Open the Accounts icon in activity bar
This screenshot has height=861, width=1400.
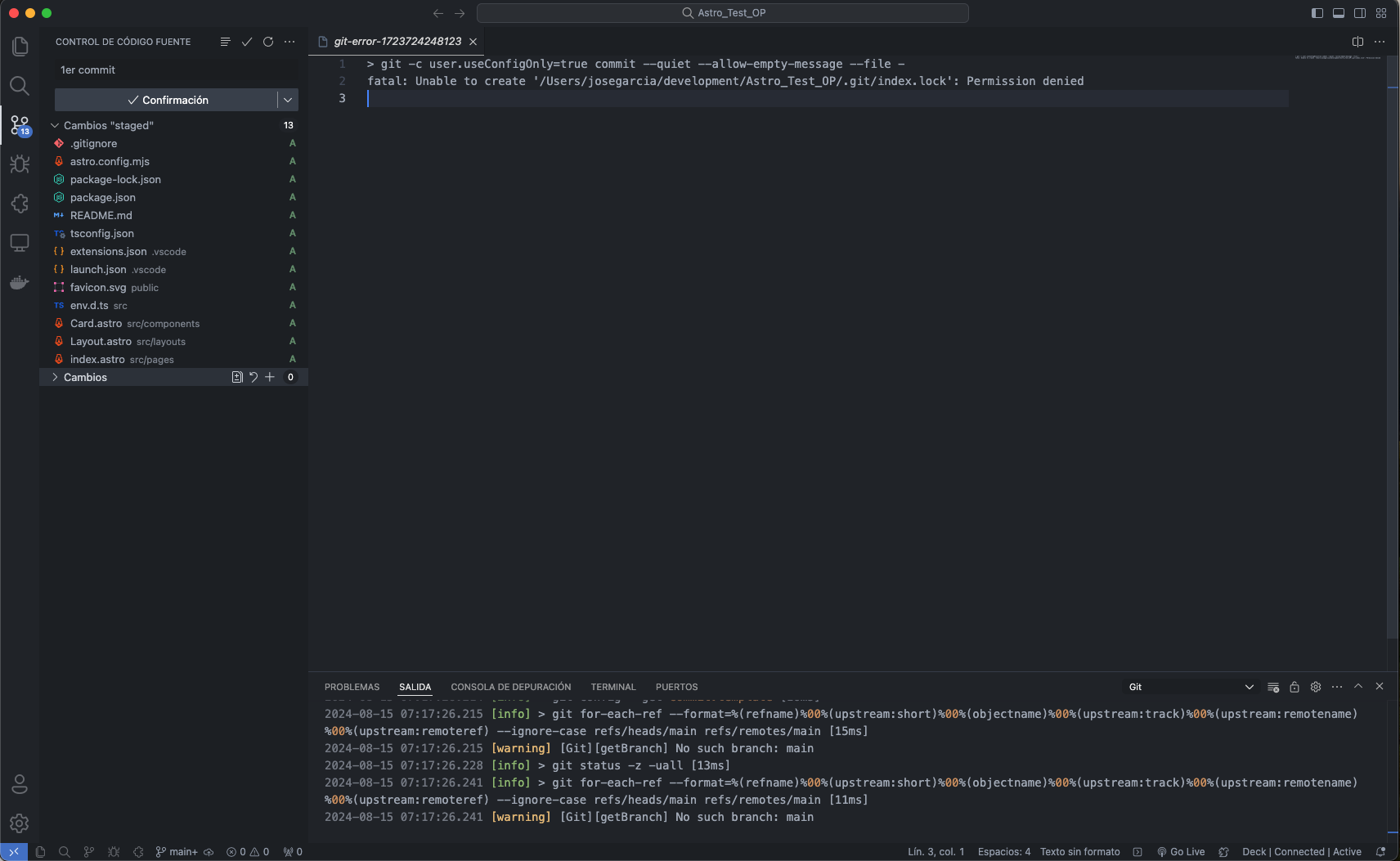pyautogui.click(x=20, y=784)
